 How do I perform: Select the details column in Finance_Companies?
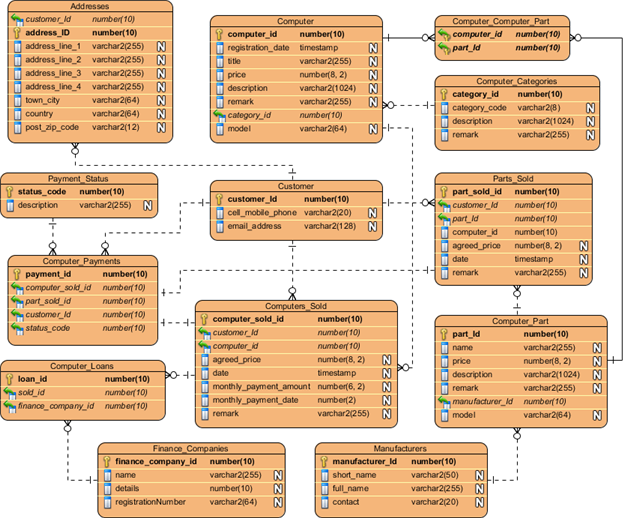(127, 489)
